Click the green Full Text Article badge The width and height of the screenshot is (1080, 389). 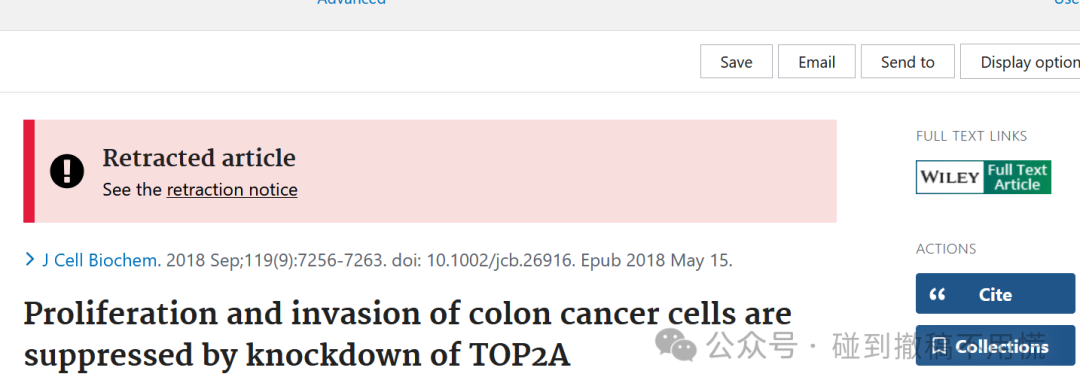click(x=1017, y=177)
